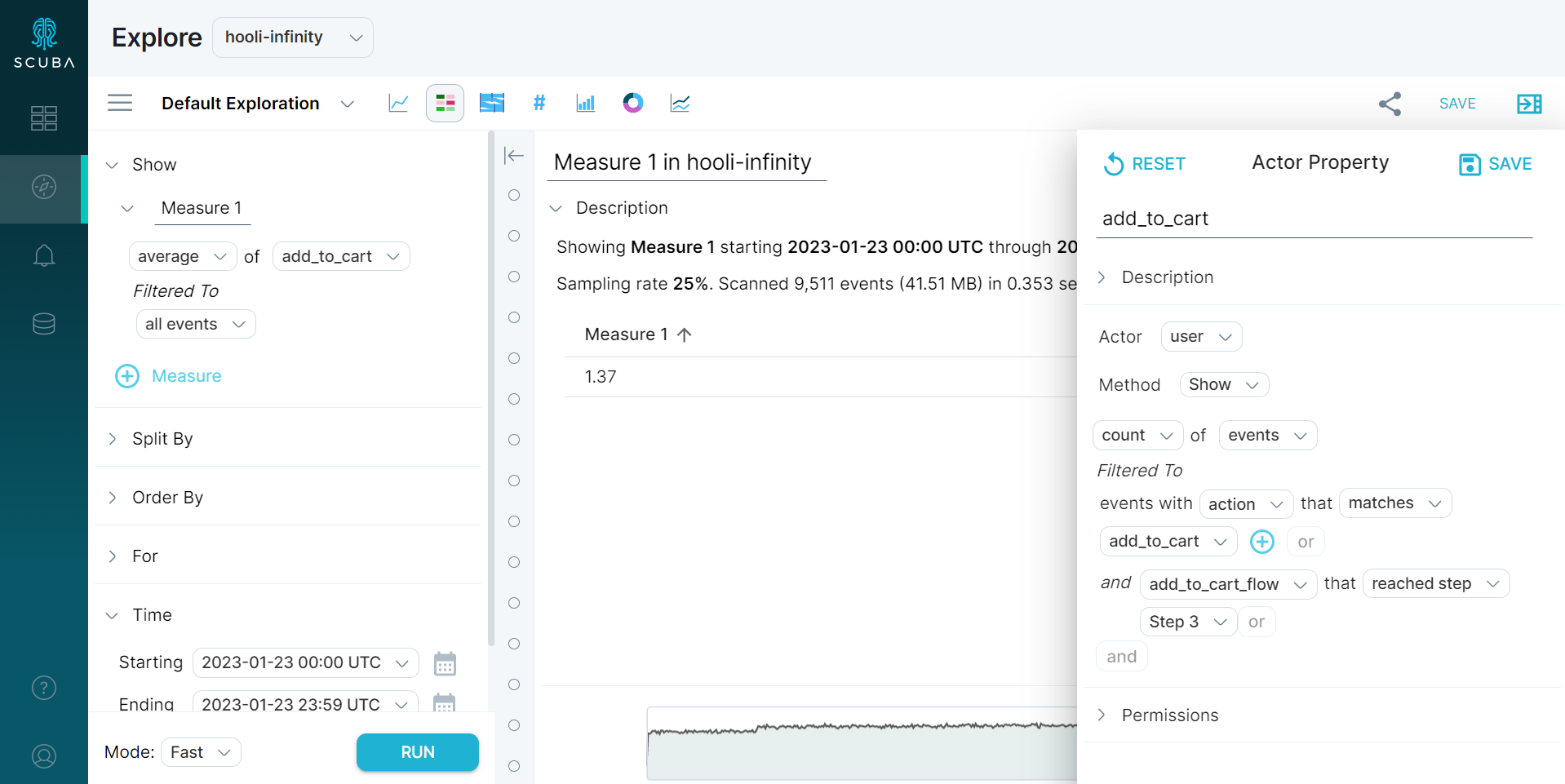
Task: Open the Step 3 dropdown
Action: coord(1188,622)
